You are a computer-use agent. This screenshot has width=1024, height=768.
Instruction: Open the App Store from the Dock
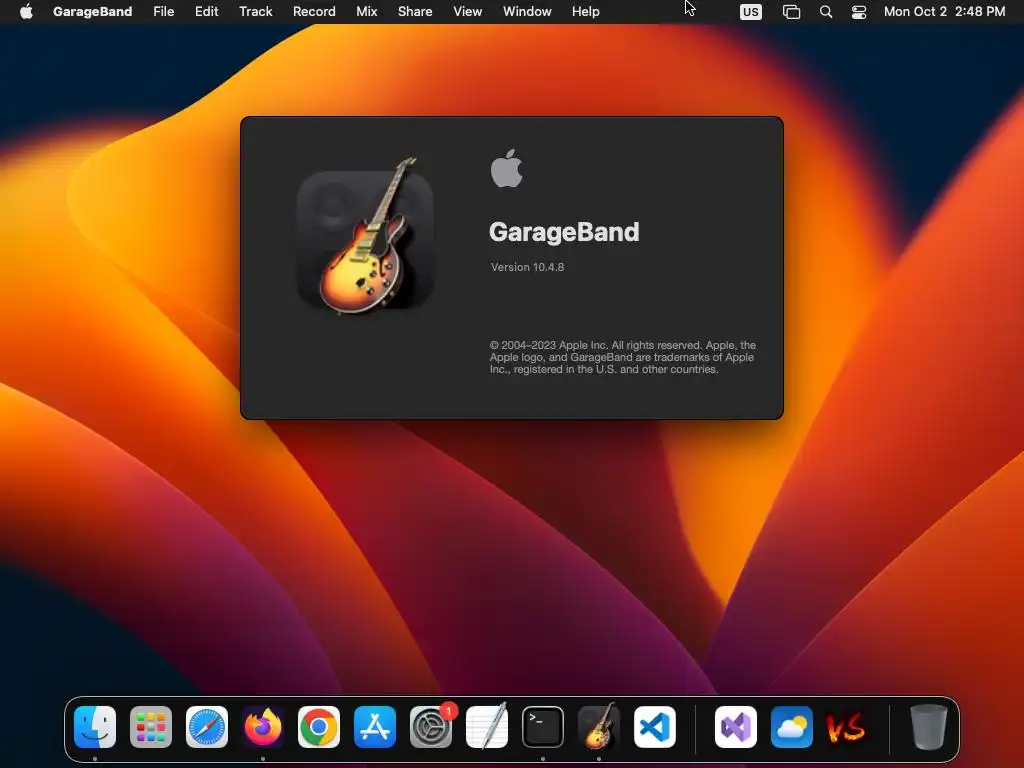tap(375, 726)
